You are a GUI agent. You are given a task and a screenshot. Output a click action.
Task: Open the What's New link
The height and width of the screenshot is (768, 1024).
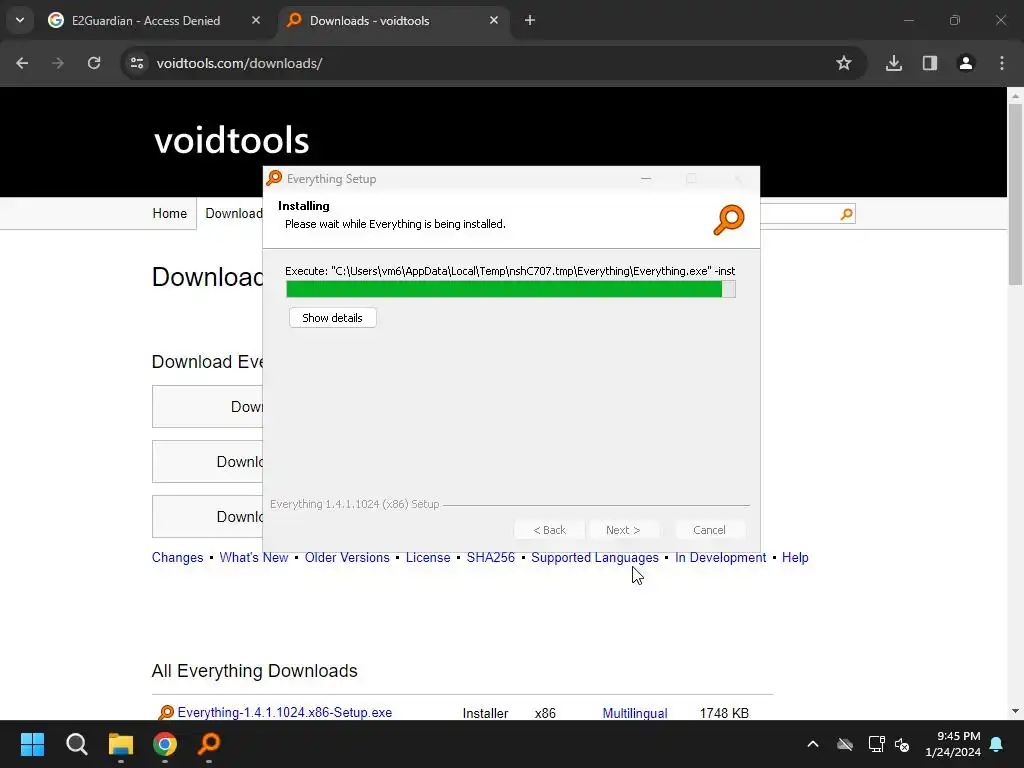pyautogui.click(x=254, y=558)
